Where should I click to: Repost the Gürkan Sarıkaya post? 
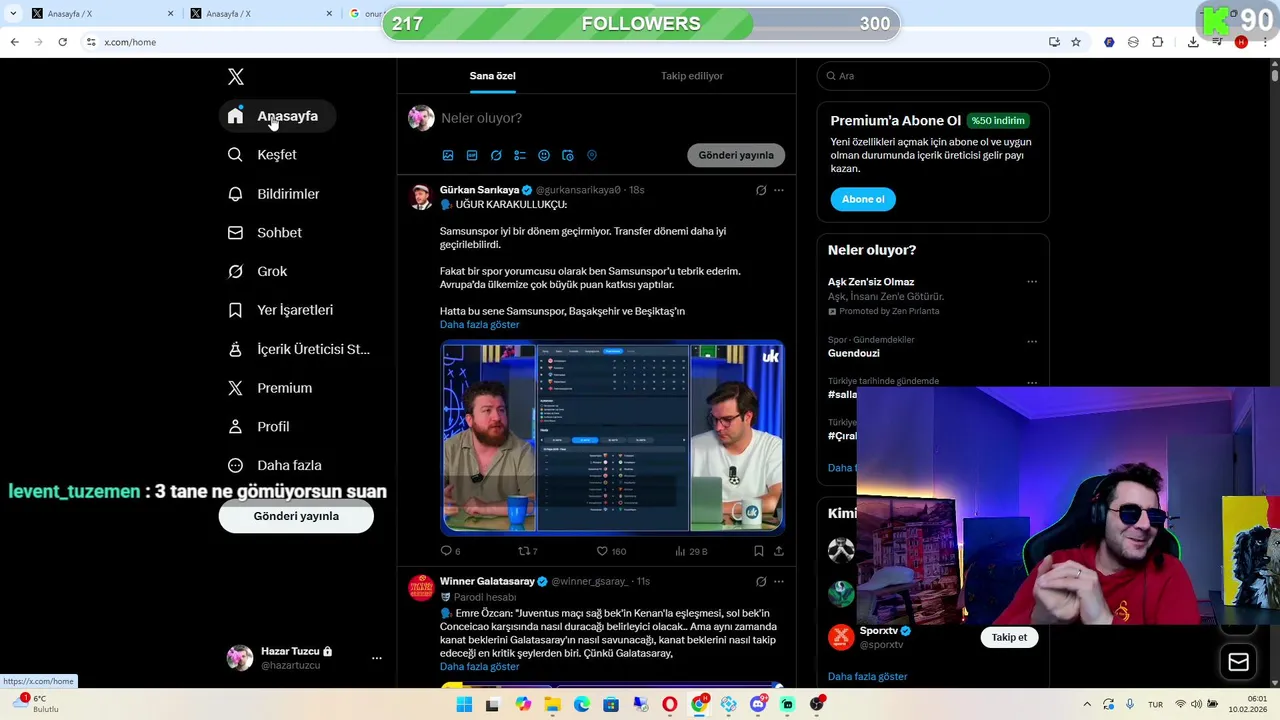tap(528, 551)
